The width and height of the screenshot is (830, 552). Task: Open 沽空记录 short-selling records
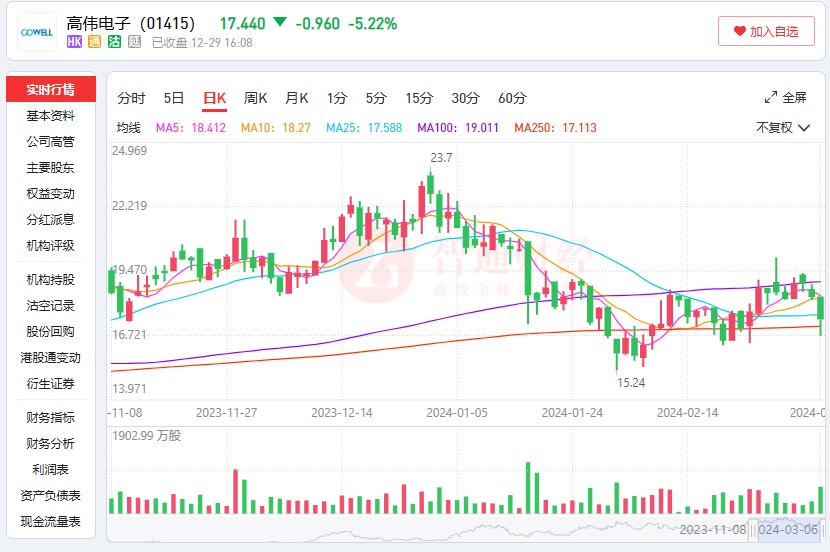tap(51, 306)
